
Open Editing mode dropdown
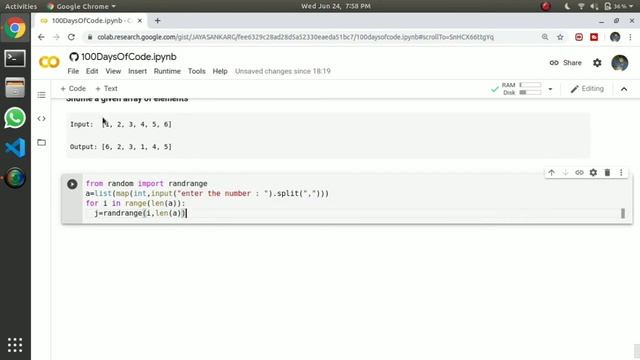pos(587,89)
